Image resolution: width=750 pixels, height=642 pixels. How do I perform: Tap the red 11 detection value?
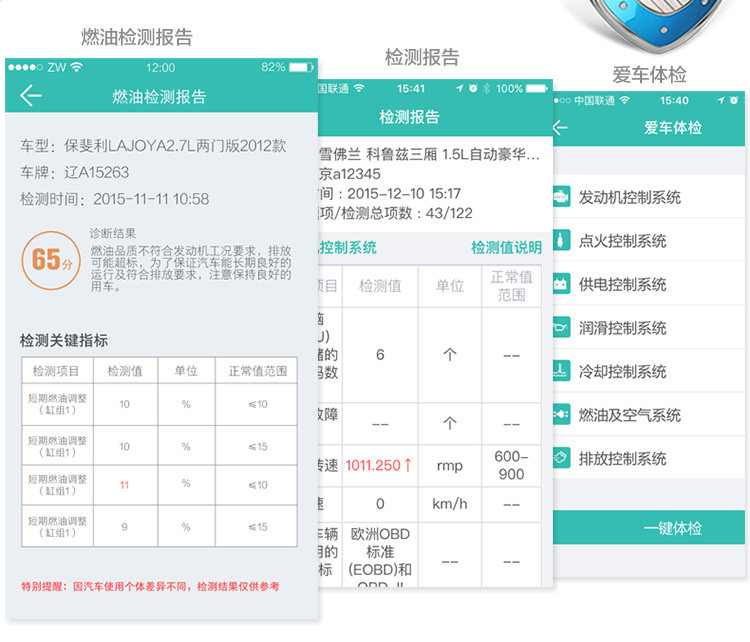124,485
